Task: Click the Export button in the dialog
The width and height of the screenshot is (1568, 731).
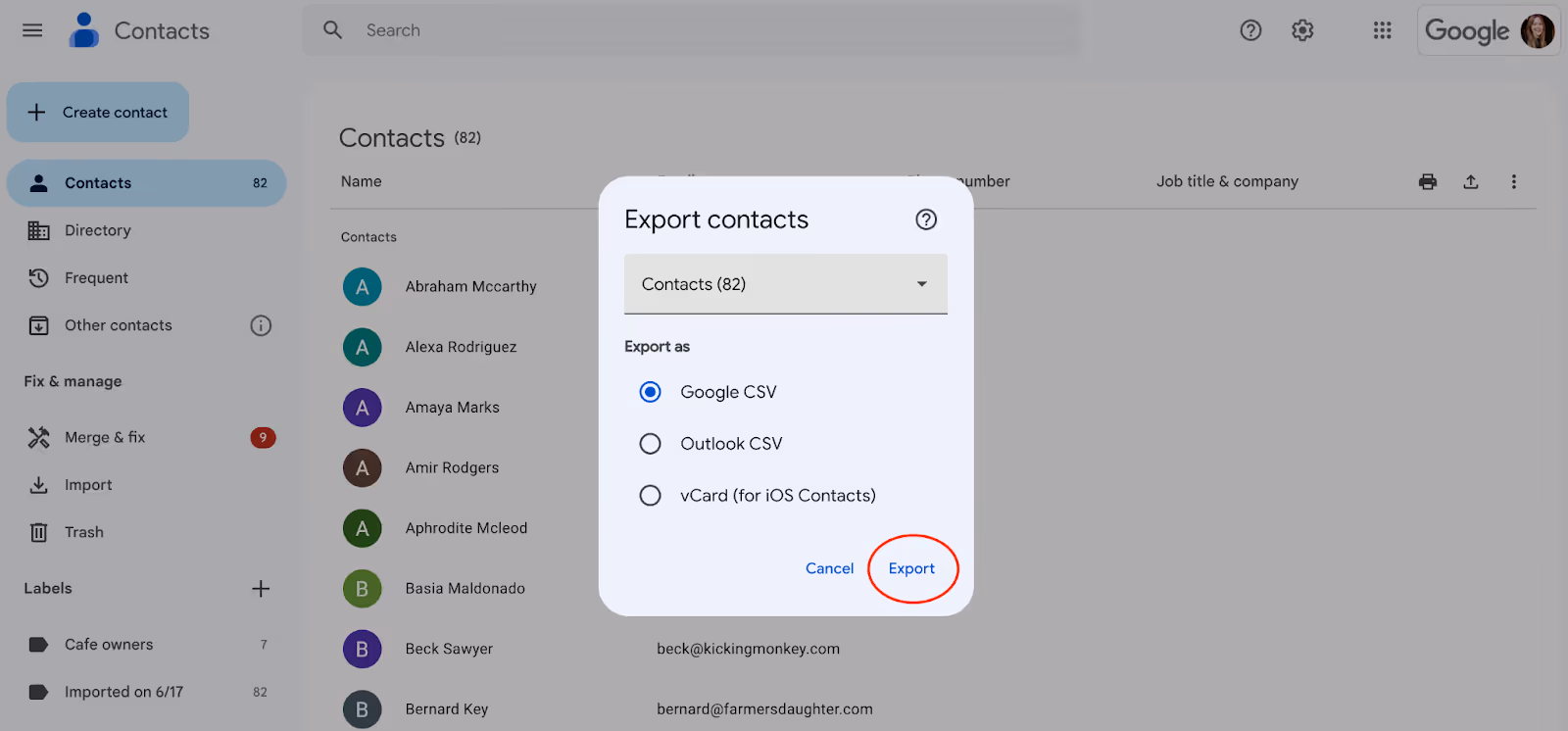Action: (911, 568)
